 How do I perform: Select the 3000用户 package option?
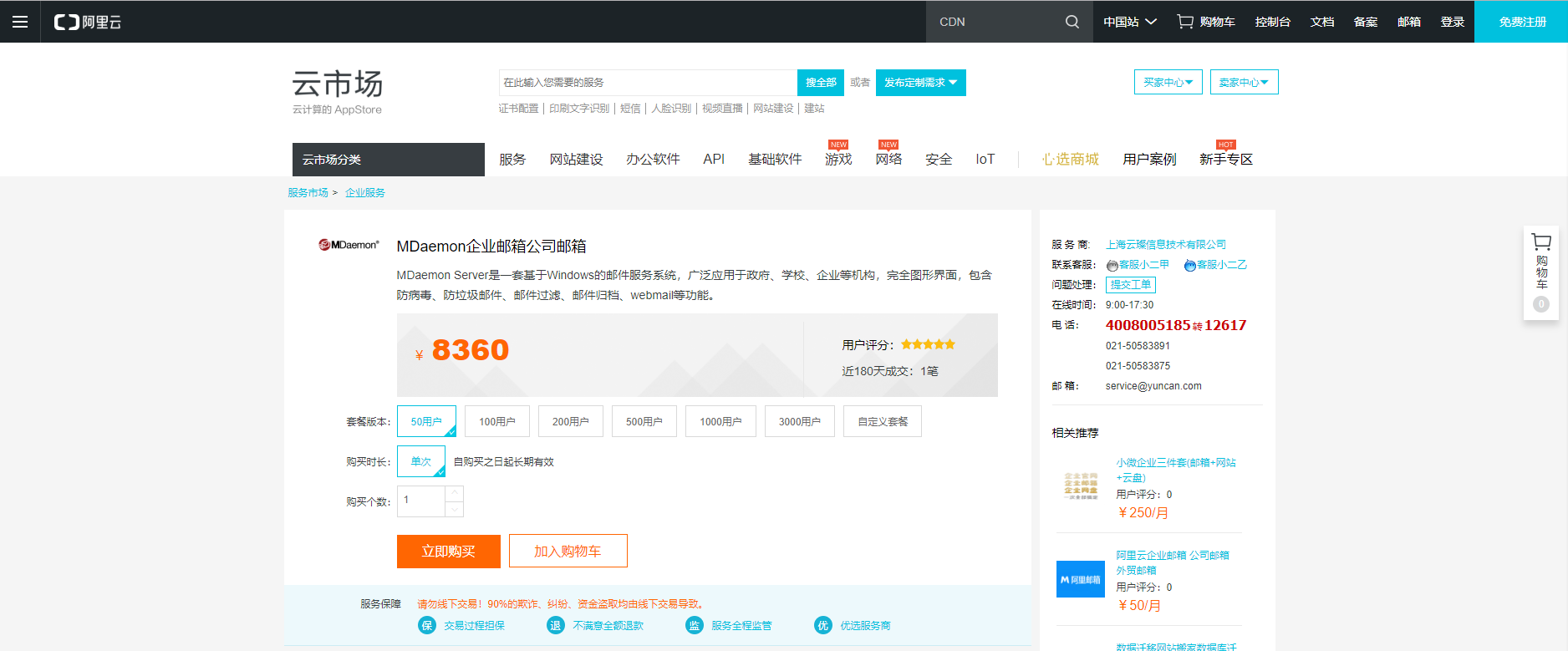point(800,421)
